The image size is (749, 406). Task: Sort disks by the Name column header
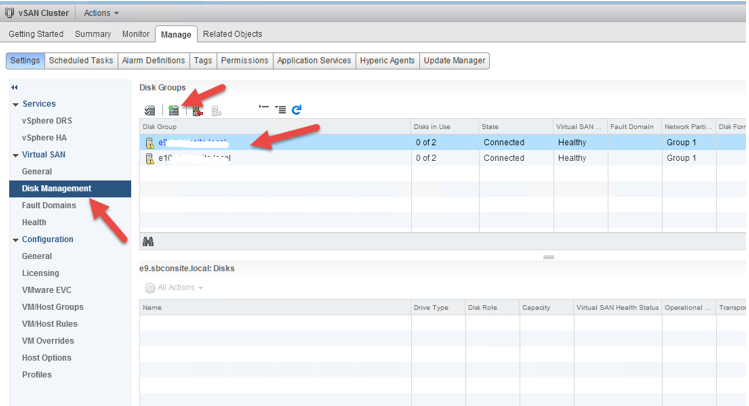coord(275,308)
